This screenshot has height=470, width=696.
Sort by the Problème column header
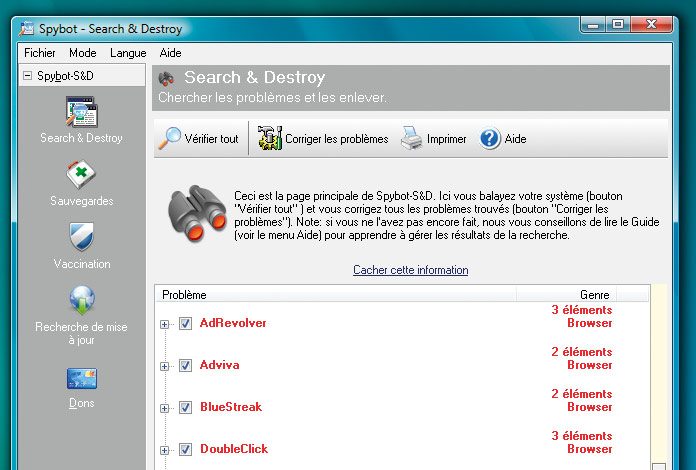coord(336,294)
